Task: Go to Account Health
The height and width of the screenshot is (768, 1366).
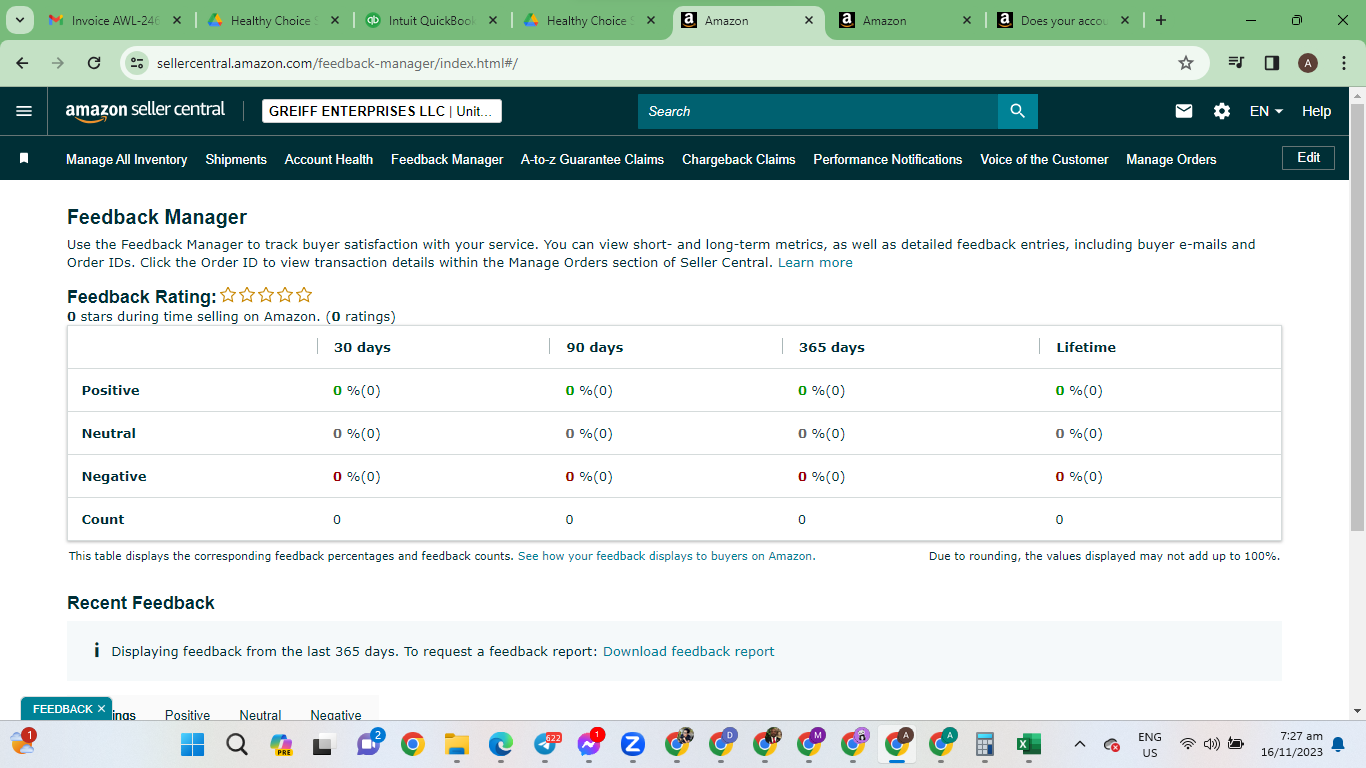Action: click(329, 159)
